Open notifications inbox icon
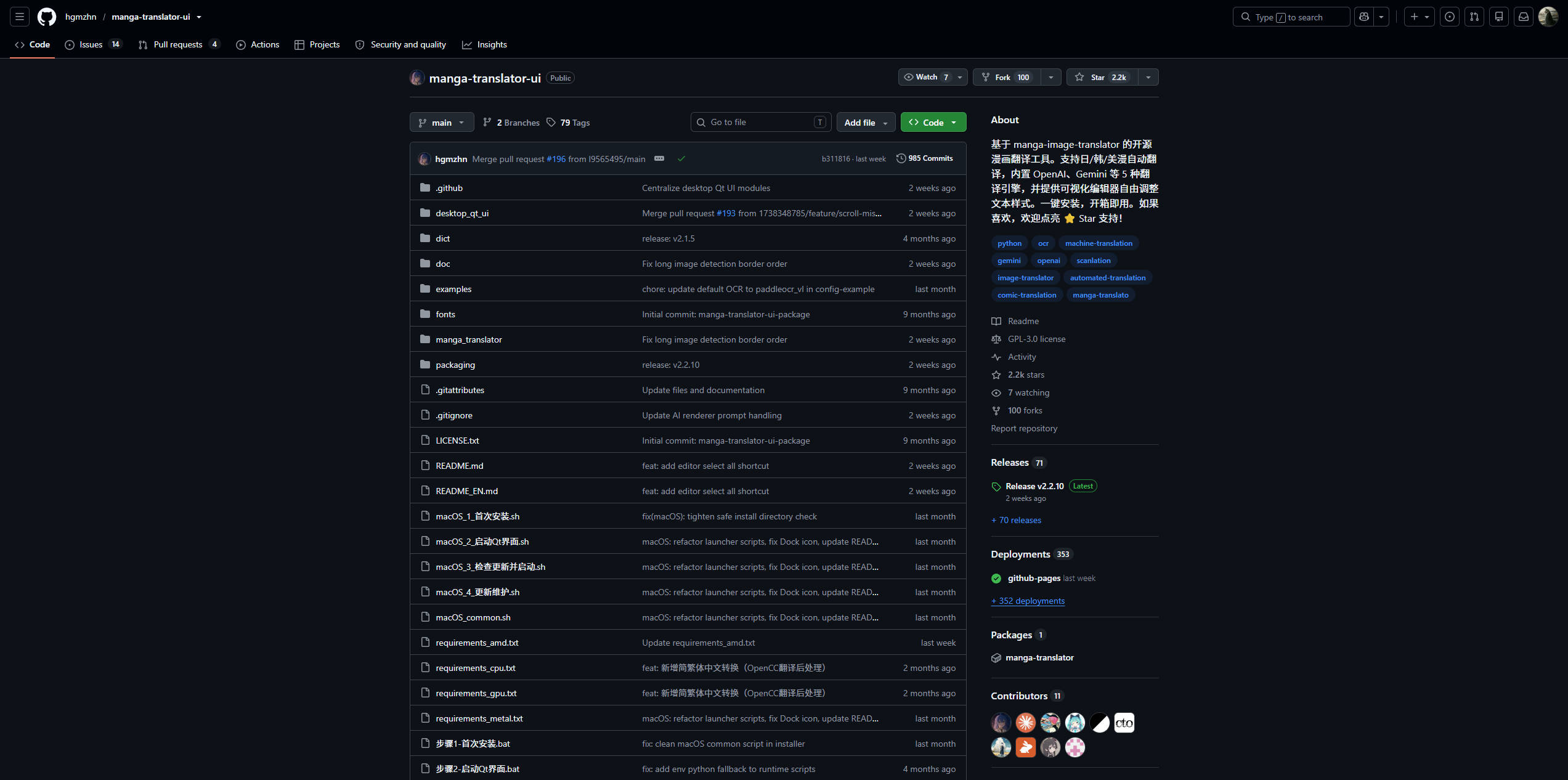 (x=1524, y=17)
